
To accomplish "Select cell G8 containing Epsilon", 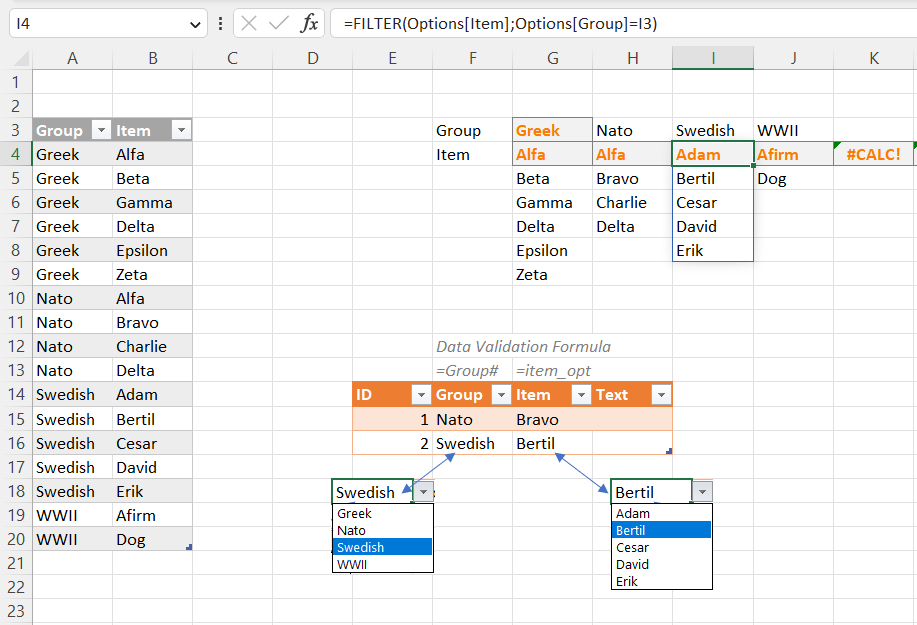I will (553, 250).
